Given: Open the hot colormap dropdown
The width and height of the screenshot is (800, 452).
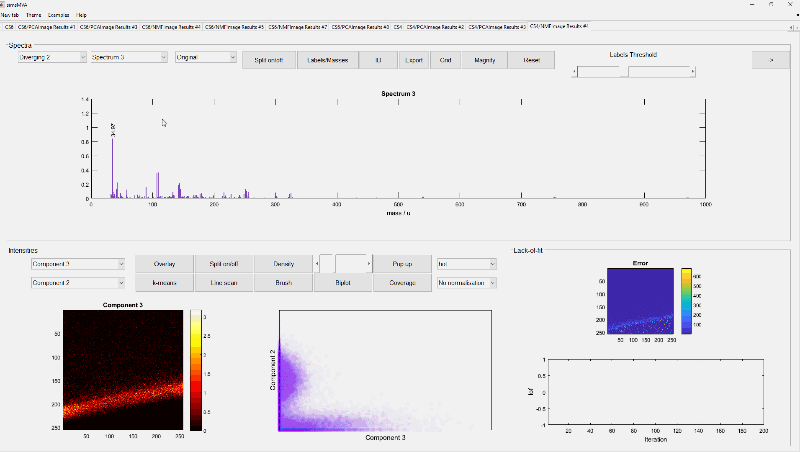Looking at the screenshot, I should (466, 264).
